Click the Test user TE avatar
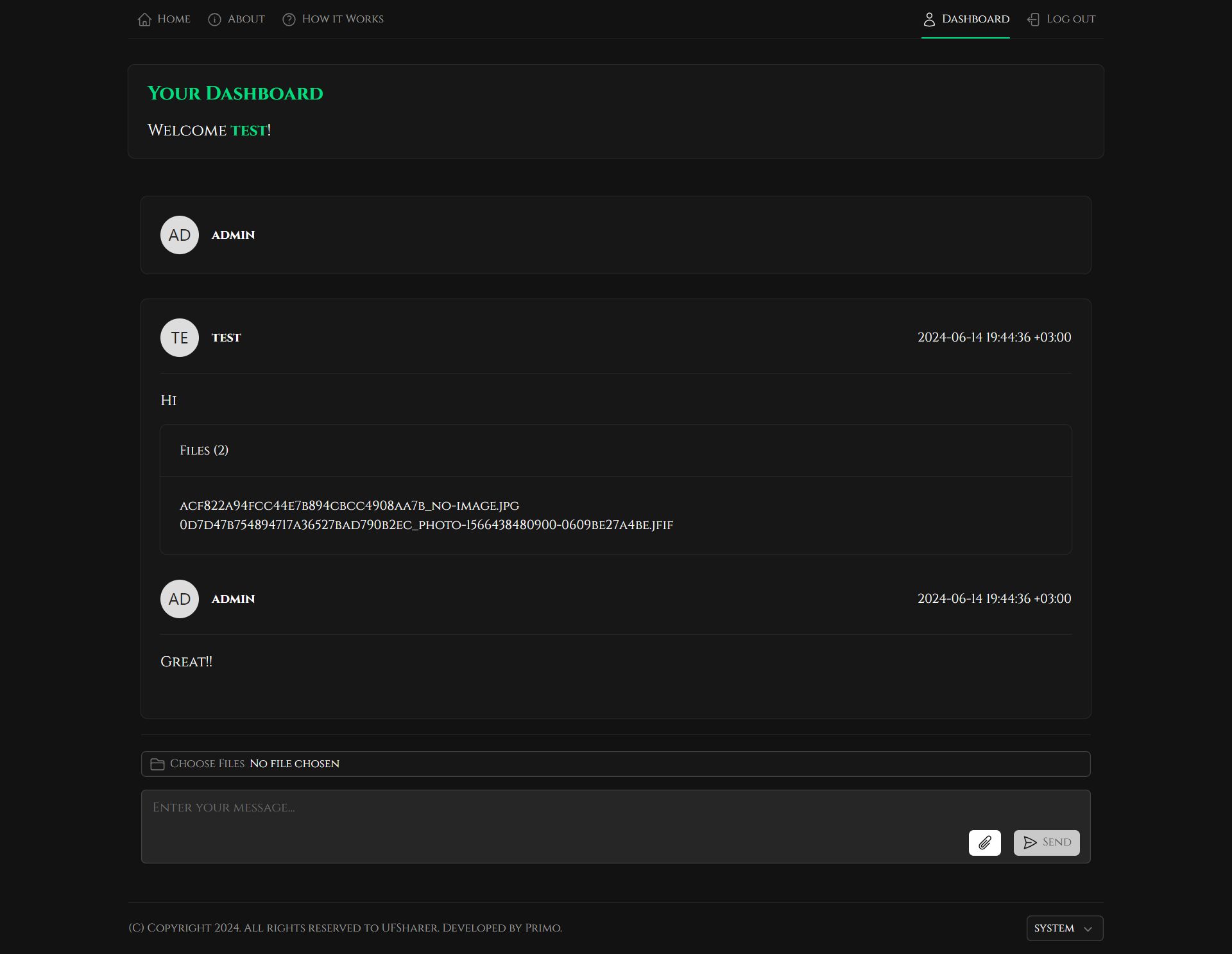1232x954 pixels. [x=179, y=338]
